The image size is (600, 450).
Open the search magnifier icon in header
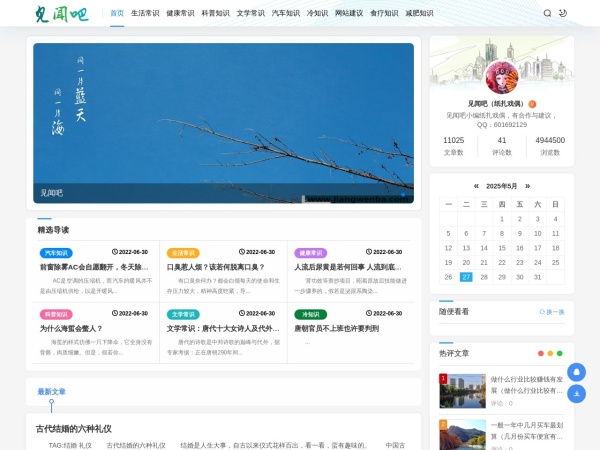click(547, 14)
